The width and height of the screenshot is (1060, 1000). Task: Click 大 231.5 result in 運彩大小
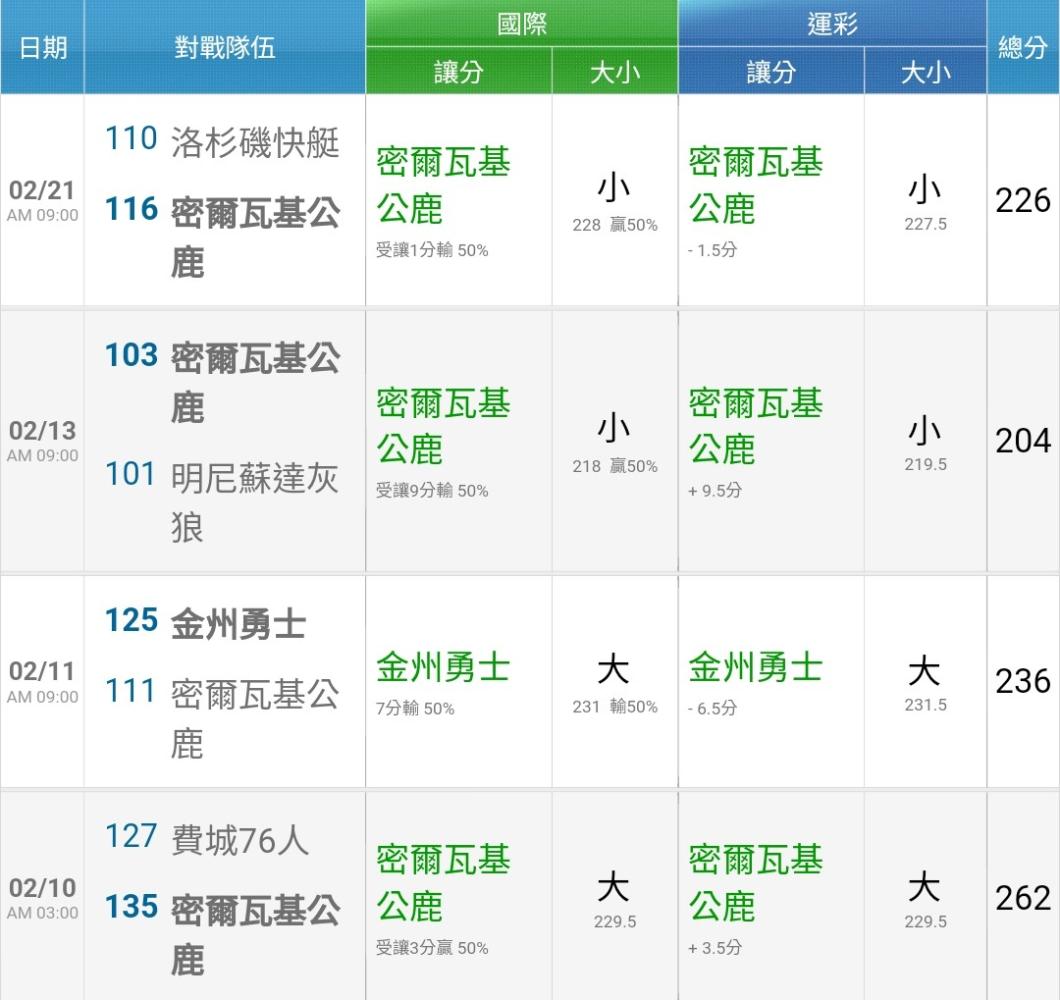(925, 684)
